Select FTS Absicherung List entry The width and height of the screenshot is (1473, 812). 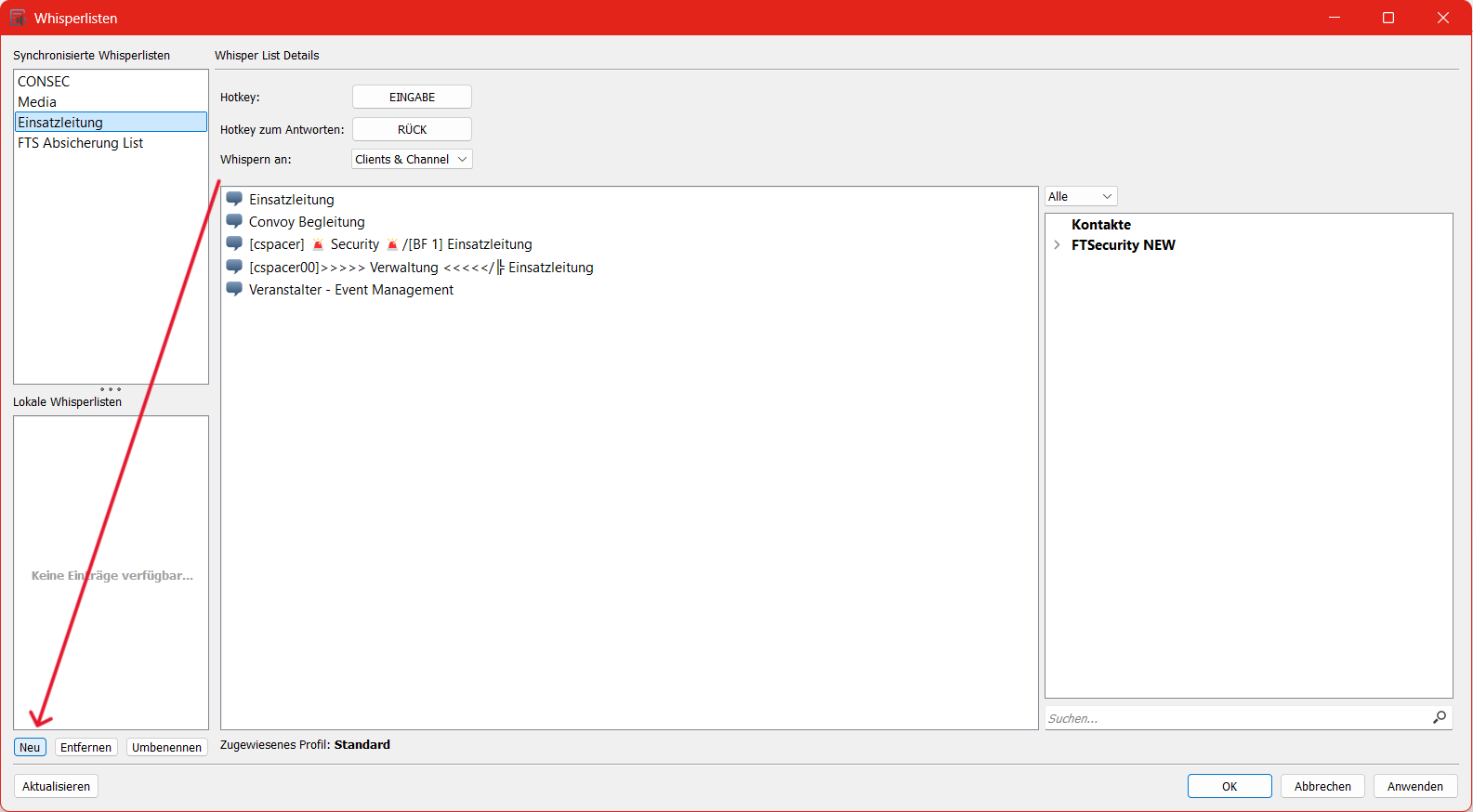tap(81, 143)
